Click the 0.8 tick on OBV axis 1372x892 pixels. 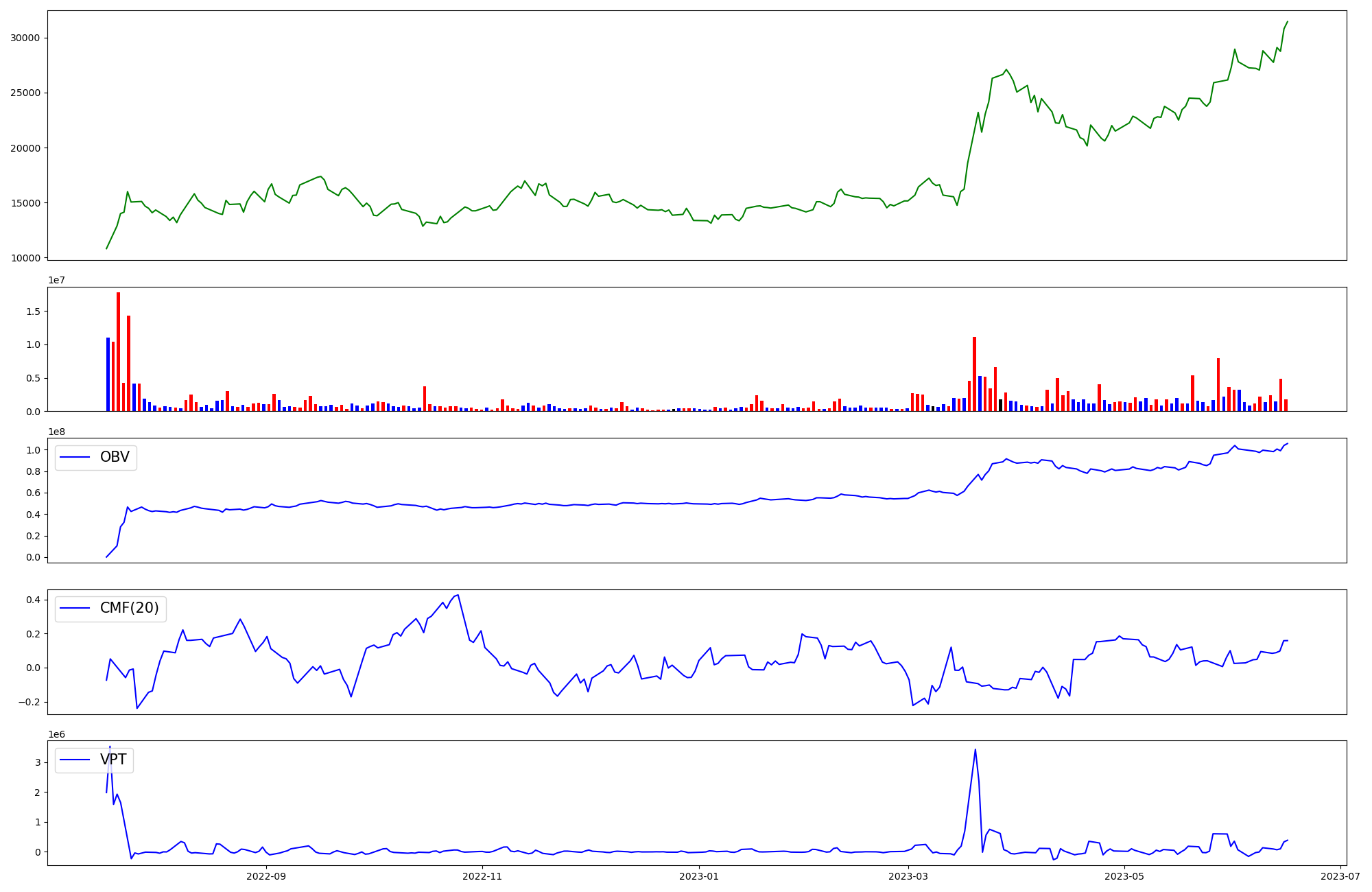[34, 471]
